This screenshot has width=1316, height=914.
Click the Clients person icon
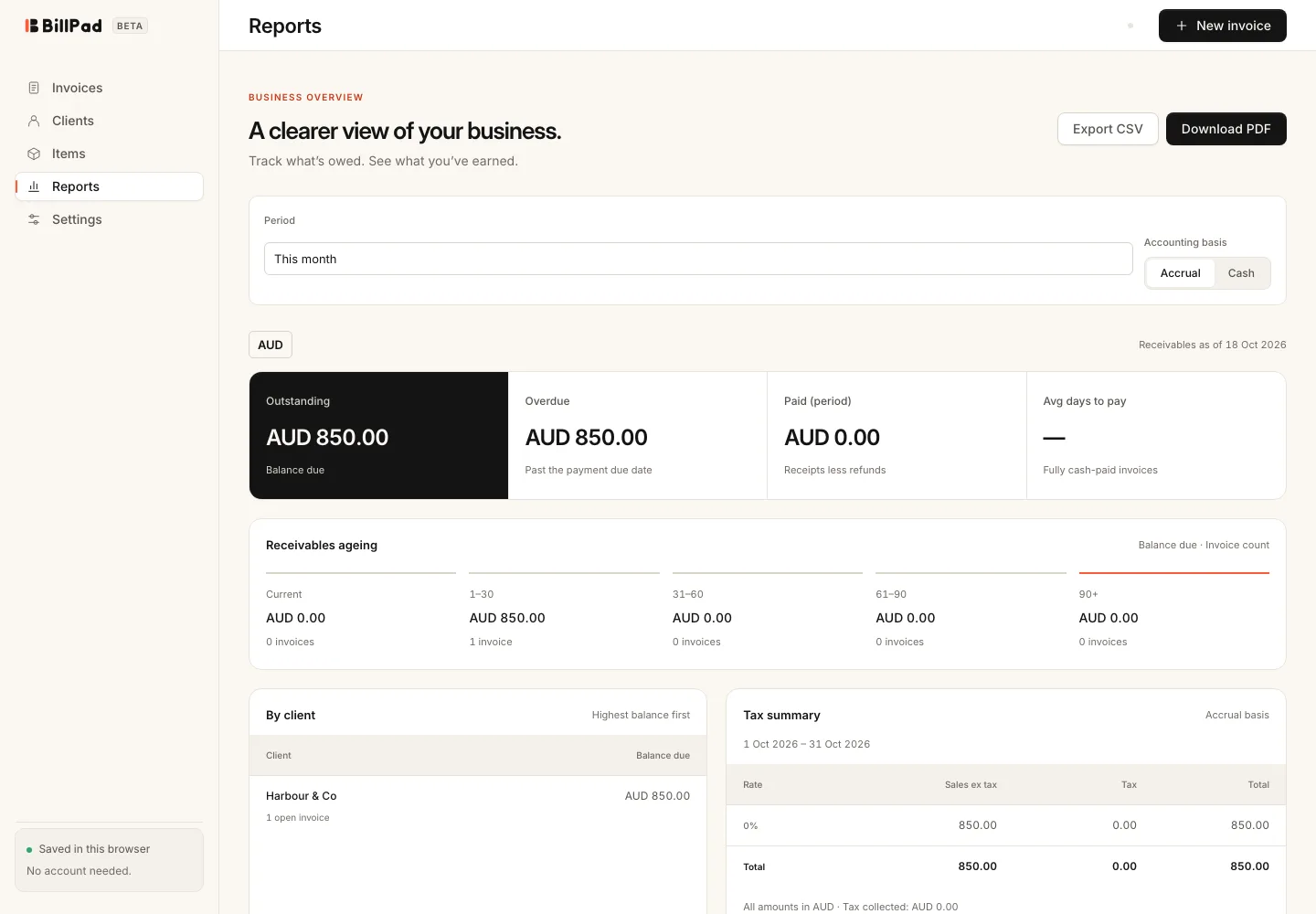[34, 121]
